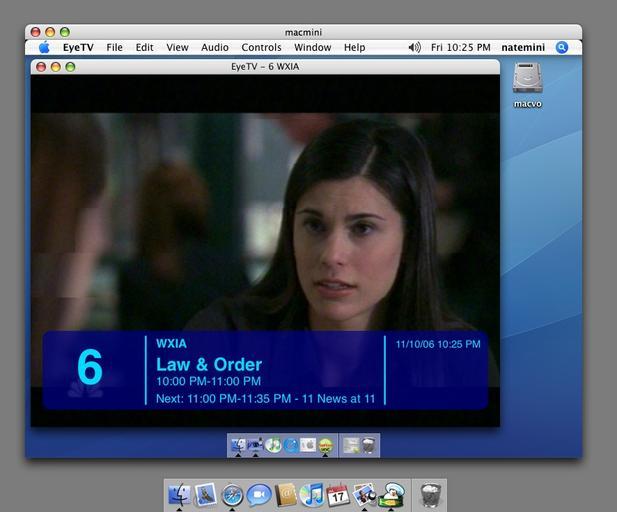Click the Fri 10:25 PM clock
This screenshot has width=617, height=512.
[460, 47]
